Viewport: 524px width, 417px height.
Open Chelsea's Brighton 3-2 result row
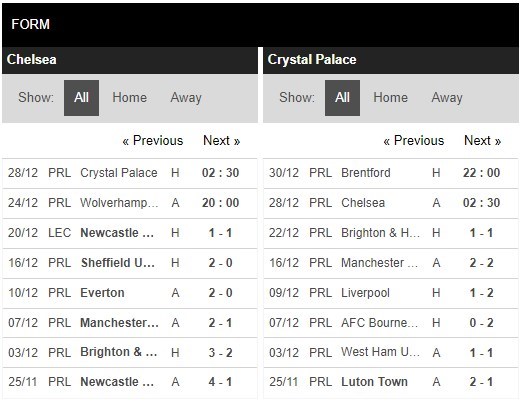tap(130, 353)
